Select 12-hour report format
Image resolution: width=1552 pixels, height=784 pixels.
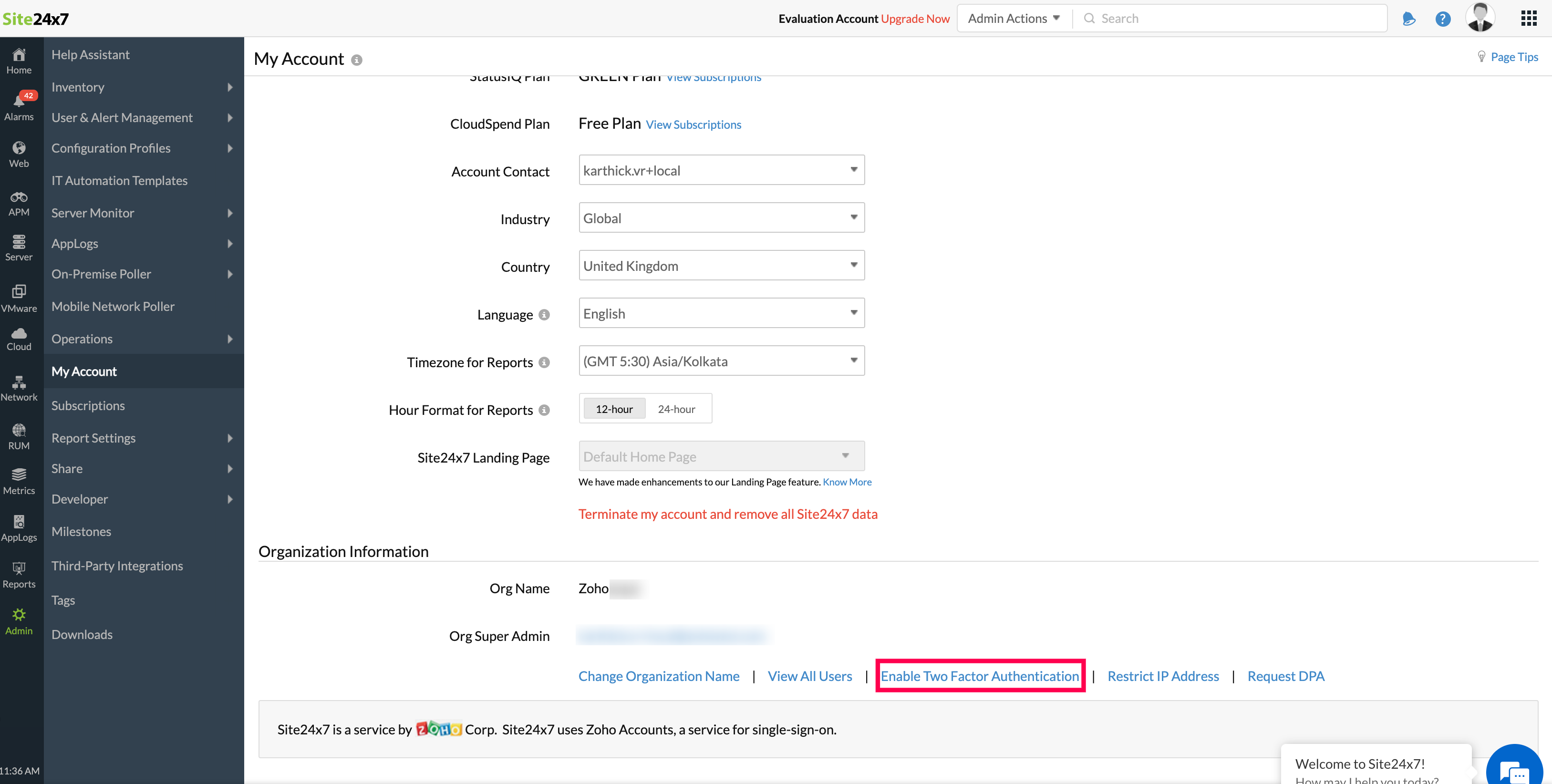point(614,409)
